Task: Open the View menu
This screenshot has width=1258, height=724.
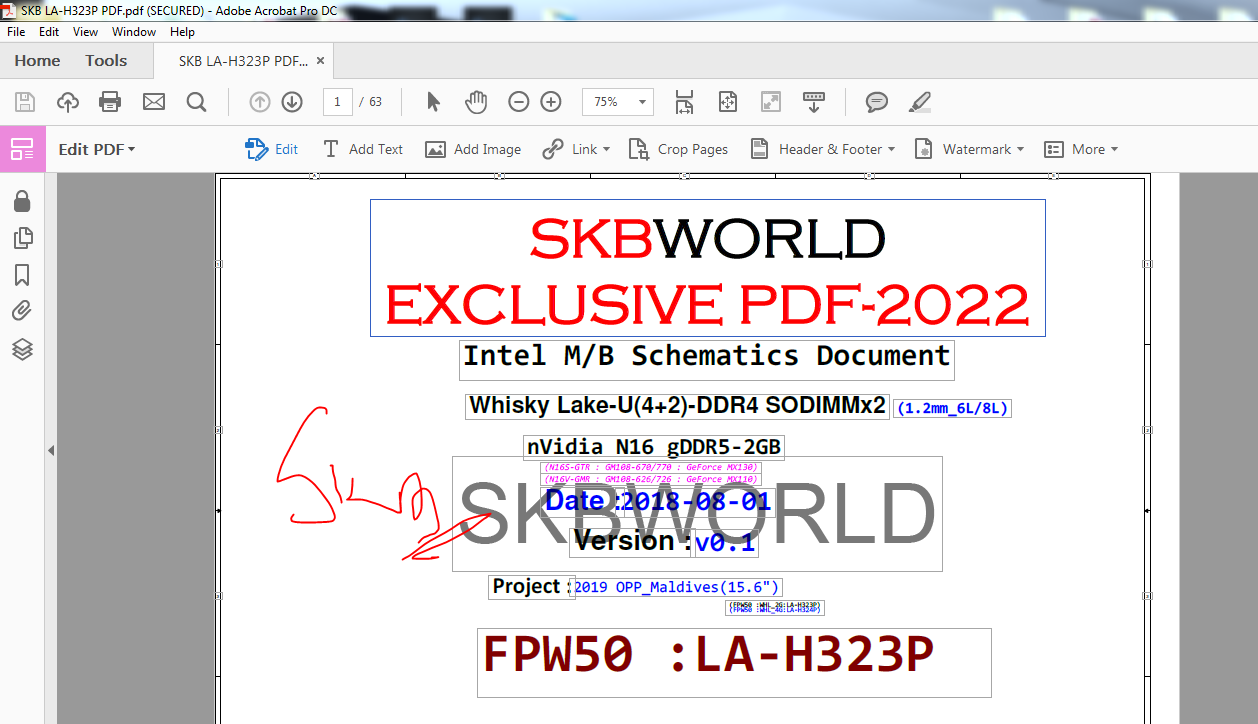Action: pos(86,32)
